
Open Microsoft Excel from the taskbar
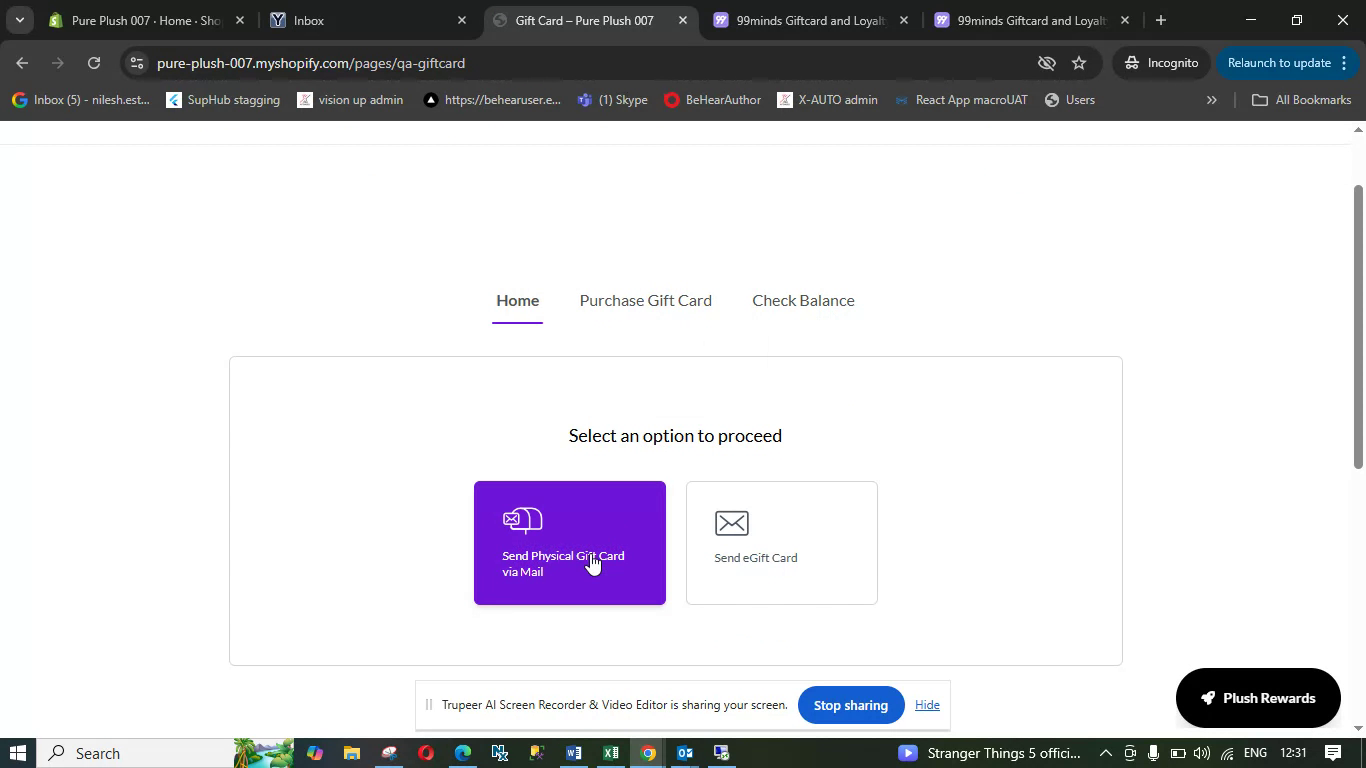click(610, 753)
